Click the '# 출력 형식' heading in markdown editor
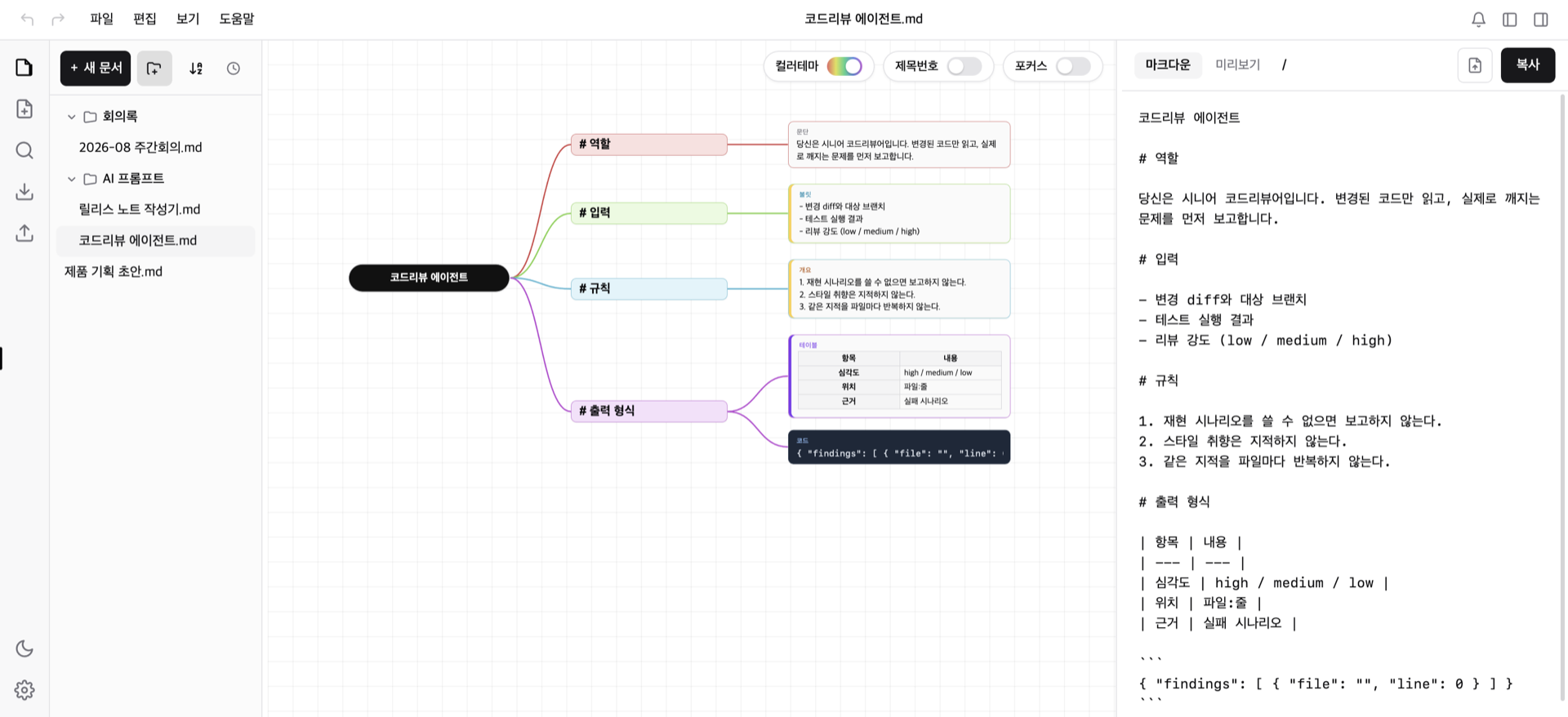This screenshot has height=717, width=1568. [x=1174, y=502]
